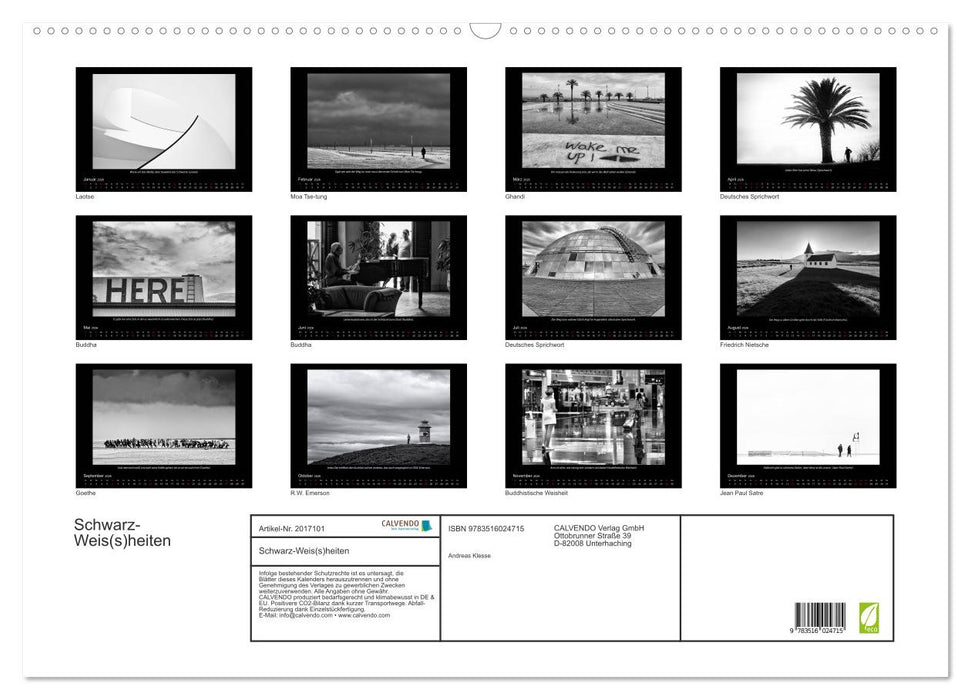The image size is (971, 700).
Task: Open the January white spiral architecture photo
Action: coord(164,122)
